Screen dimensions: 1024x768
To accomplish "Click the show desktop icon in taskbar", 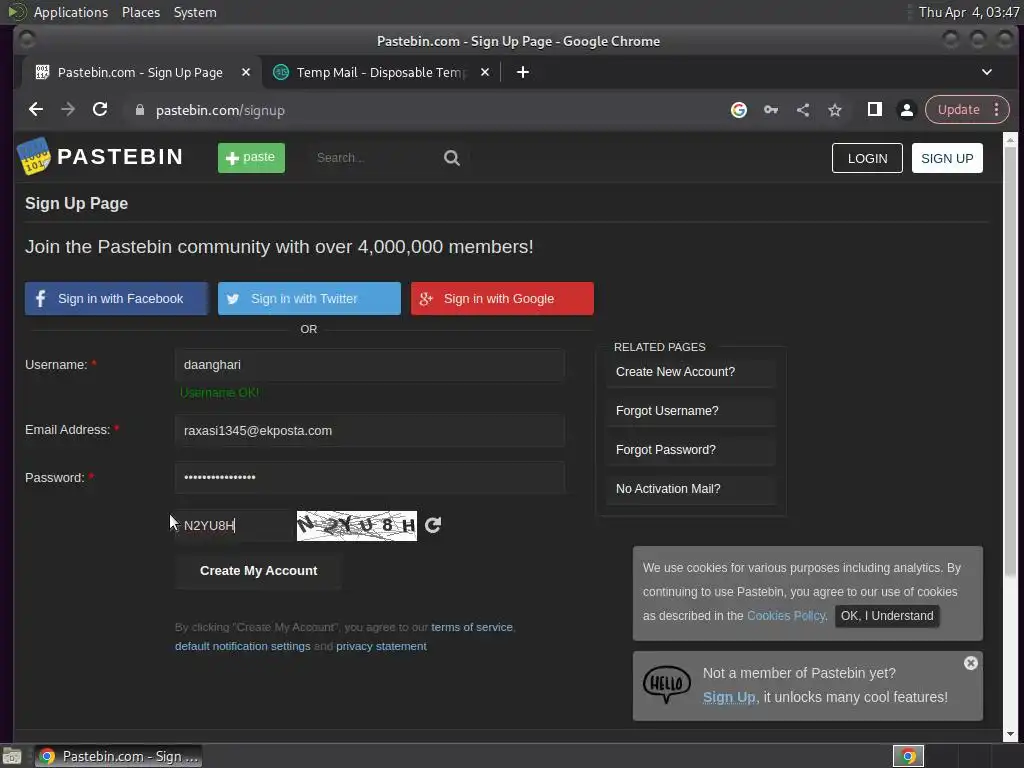I will pos(12,756).
